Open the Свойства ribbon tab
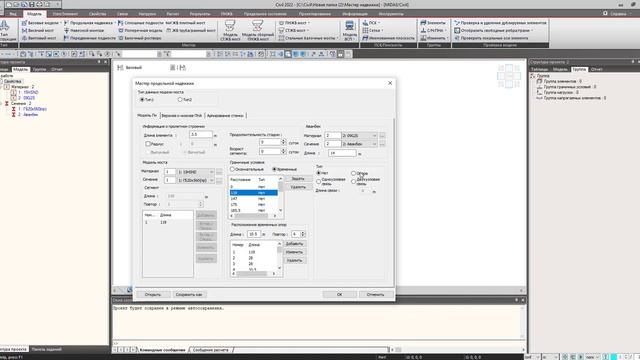Screen dimensions: 640x360 (x=97, y=13)
